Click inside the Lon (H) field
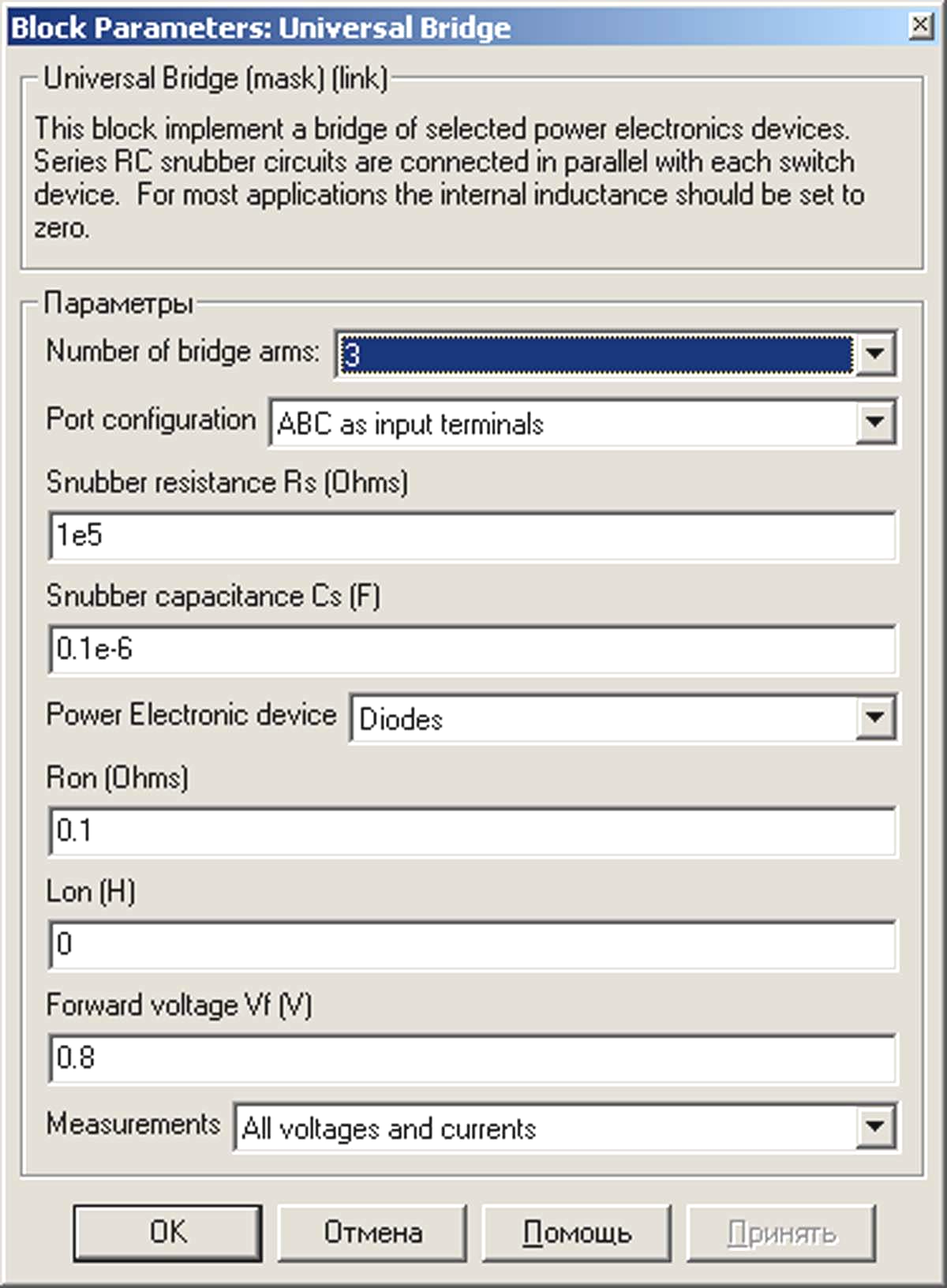The height and width of the screenshot is (1288, 947). [x=472, y=944]
